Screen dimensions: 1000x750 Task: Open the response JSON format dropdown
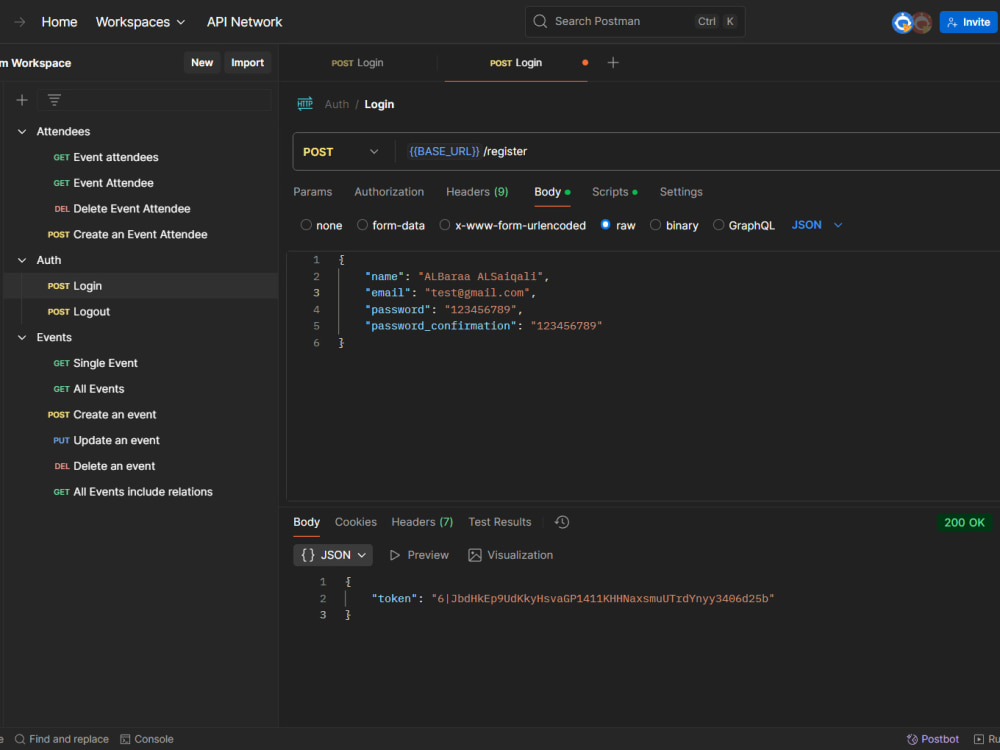click(333, 555)
